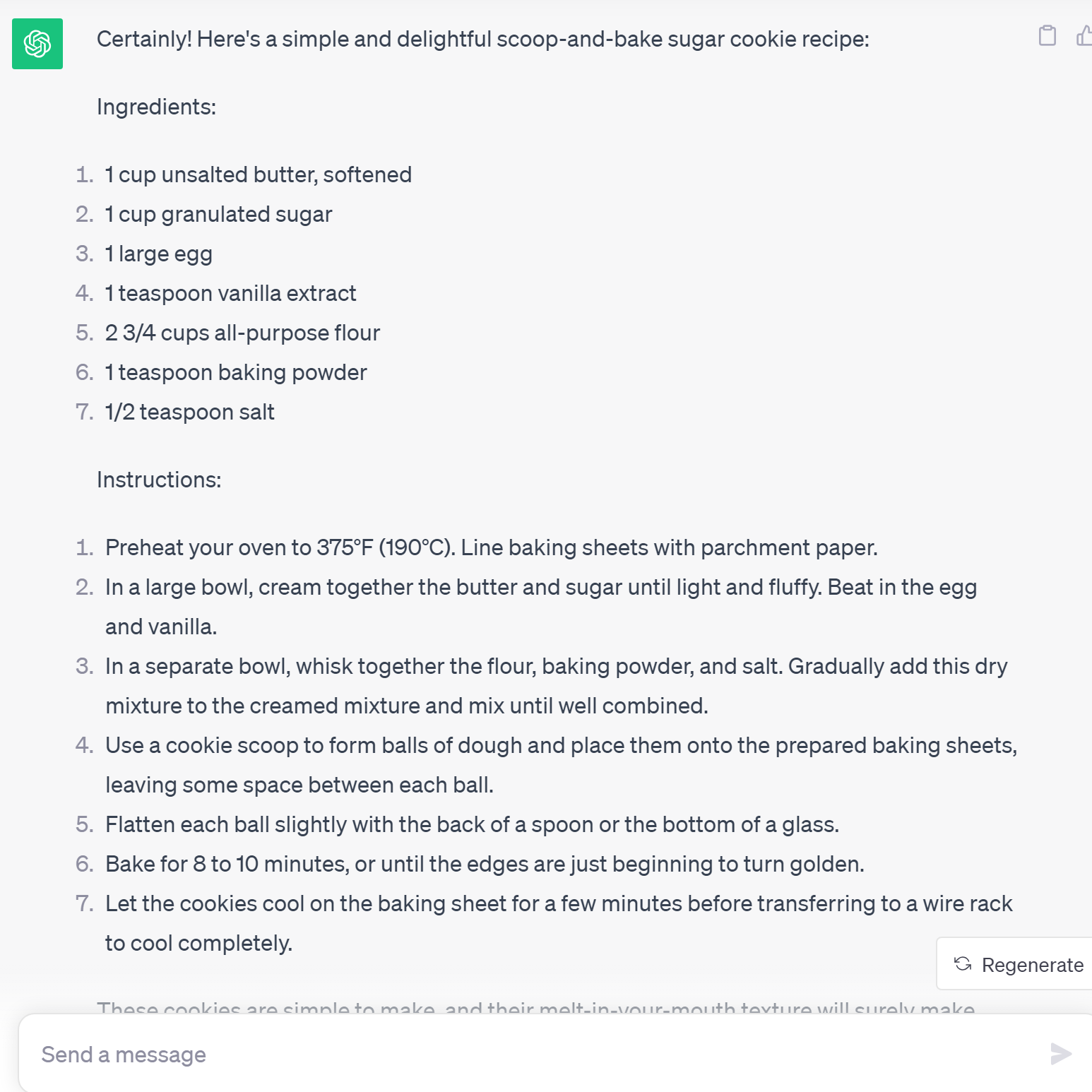This screenshot has width=1092, height=1092.
Task: Click the circular arrows icon beside Regenerate
Action: click(963, 964)
